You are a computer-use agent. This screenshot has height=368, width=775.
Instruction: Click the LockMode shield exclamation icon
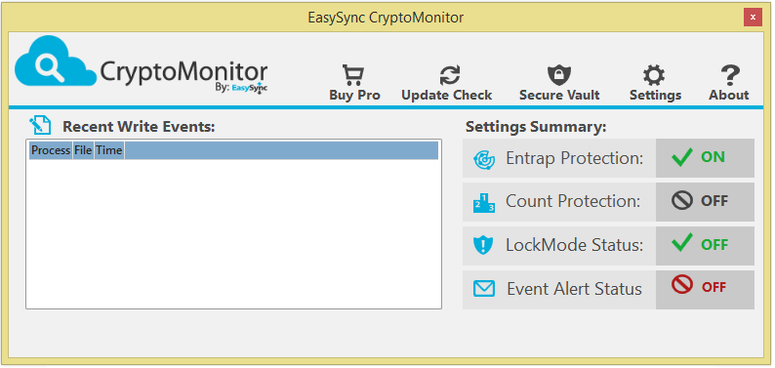point(483,245)
